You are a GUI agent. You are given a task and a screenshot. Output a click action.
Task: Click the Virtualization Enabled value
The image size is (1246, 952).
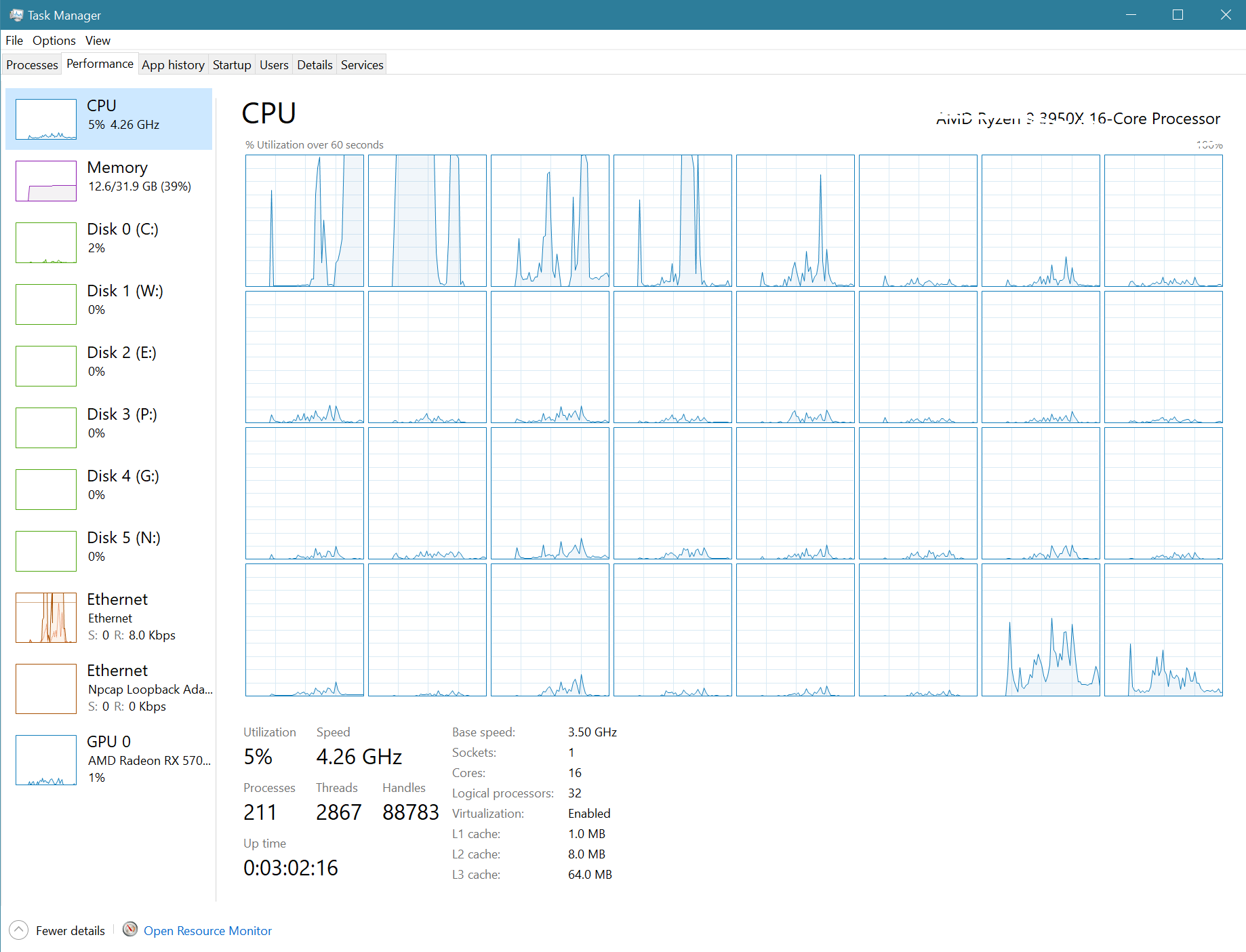pyautogui.click(x=589, y=814)
